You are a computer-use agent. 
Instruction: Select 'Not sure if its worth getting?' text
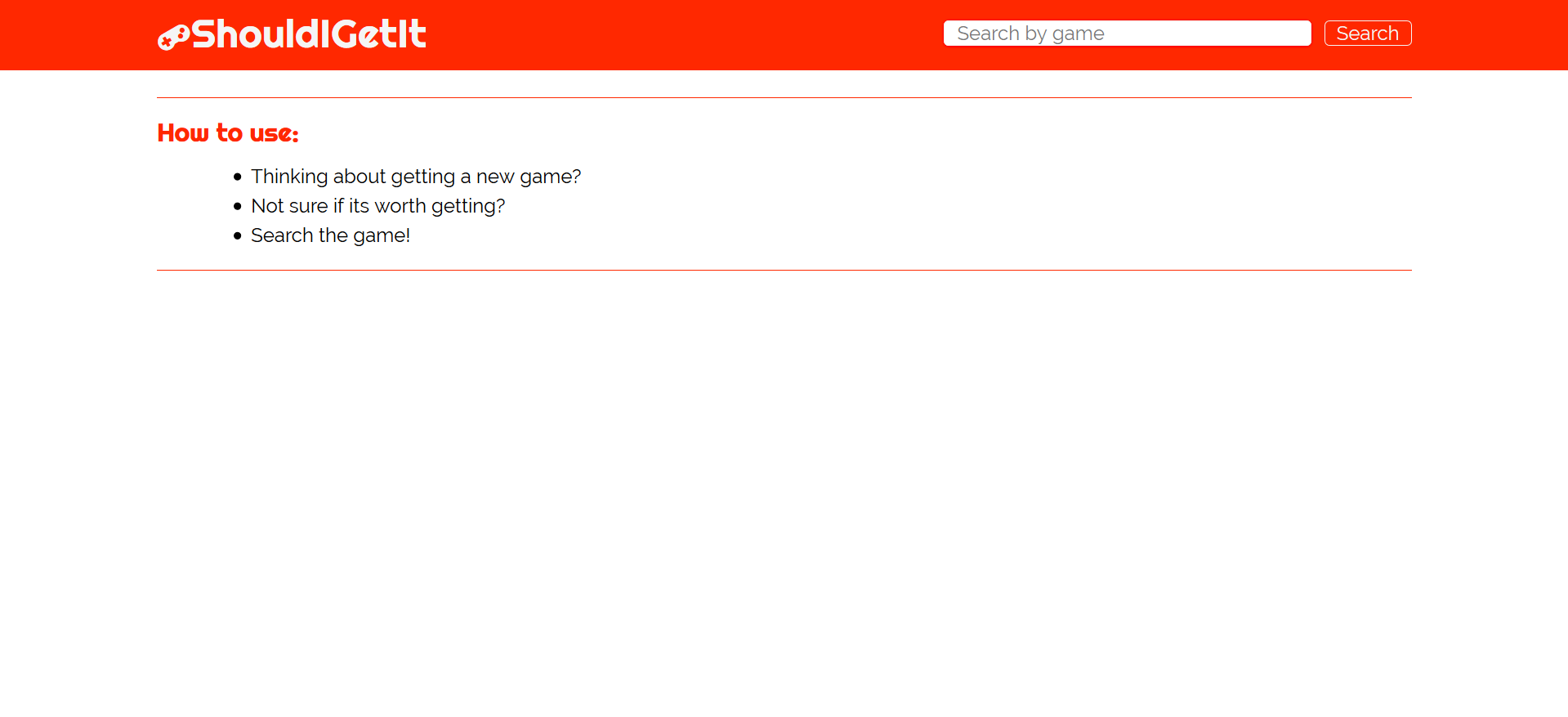click(377, 206)
